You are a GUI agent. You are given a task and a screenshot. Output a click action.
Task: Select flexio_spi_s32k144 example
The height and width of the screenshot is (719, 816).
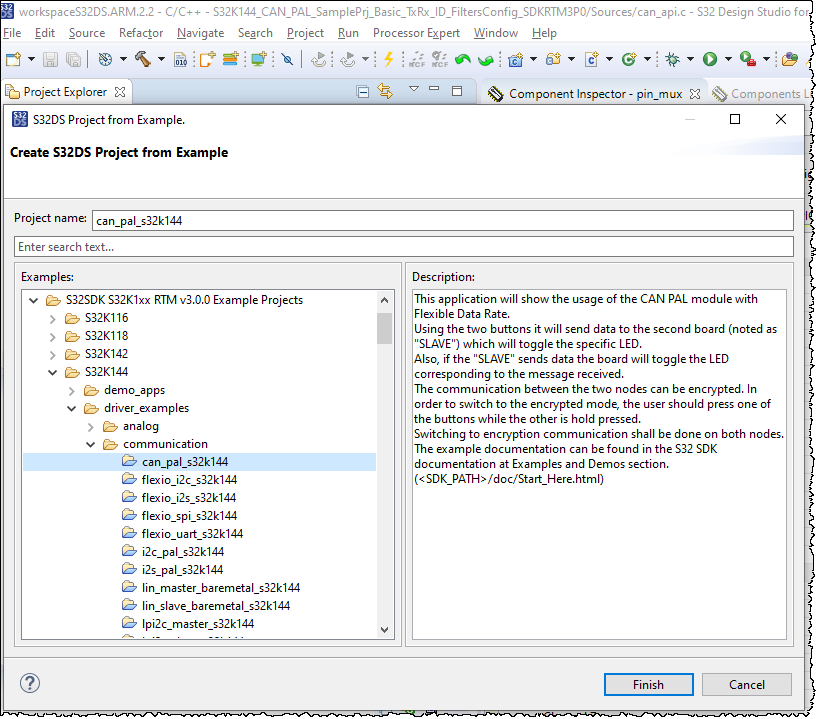point(189,516)
